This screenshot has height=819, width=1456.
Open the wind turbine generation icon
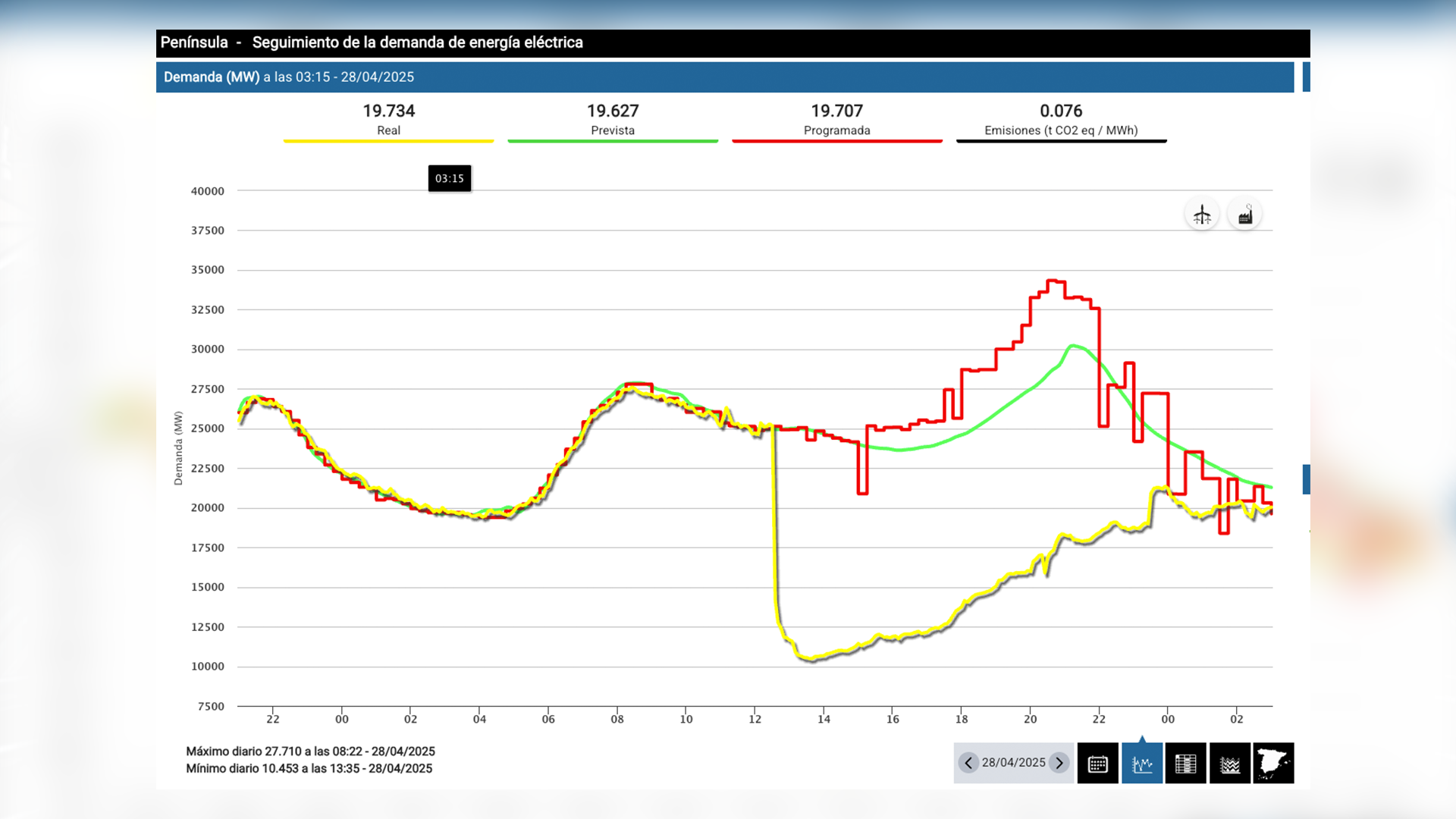[1202, 215]
